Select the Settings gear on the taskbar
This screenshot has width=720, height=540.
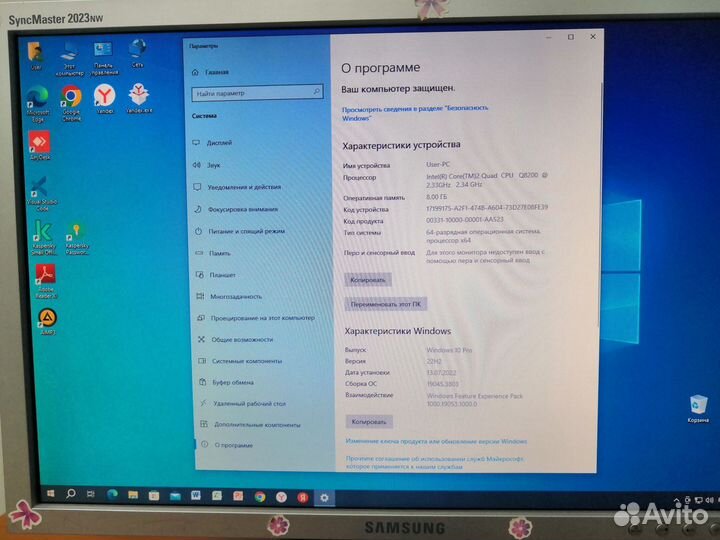324,498
